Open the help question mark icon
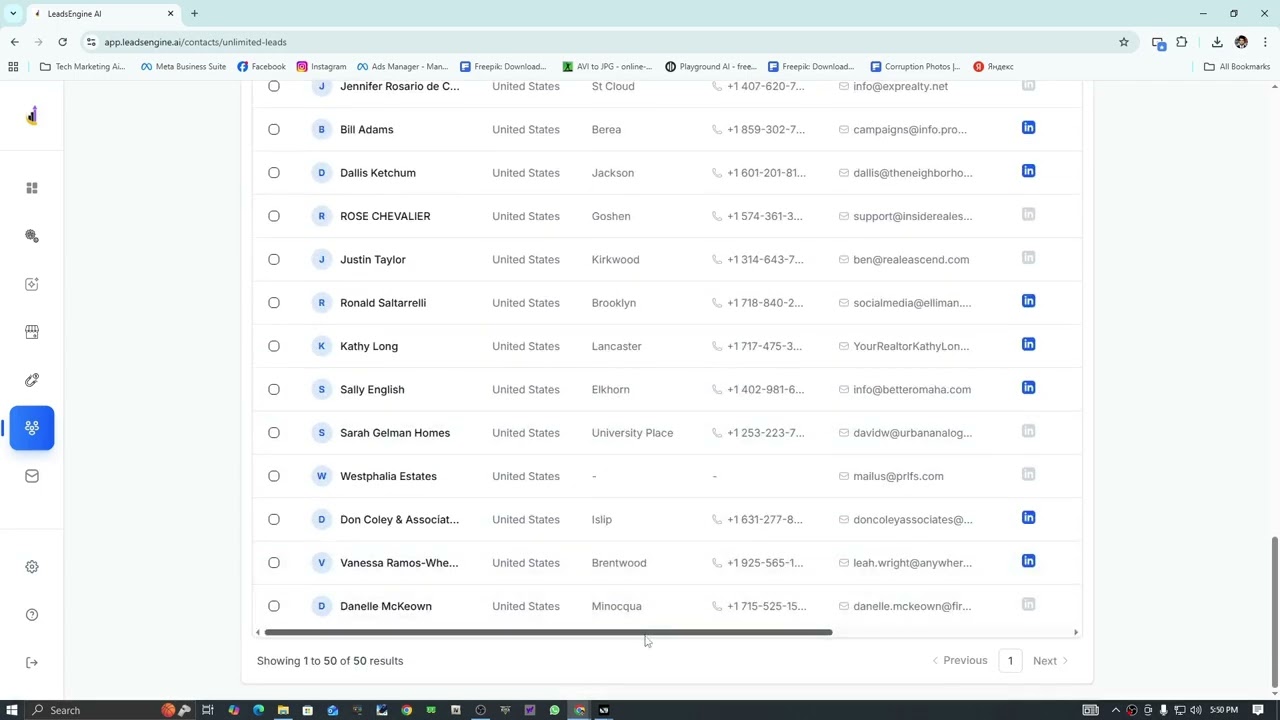The height and width of the screenshot is (720, 1280). pyautogui.click(x=32, y=615)
